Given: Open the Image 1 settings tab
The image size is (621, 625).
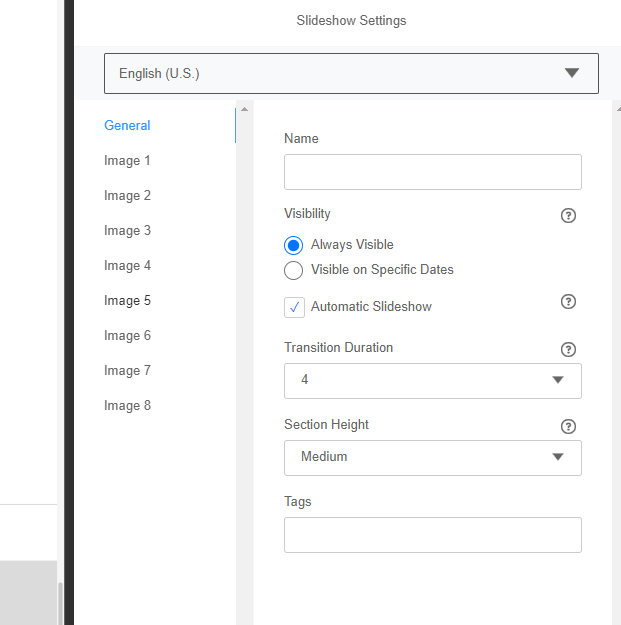Looking at the screenshot, I should [x=127, y=161].
